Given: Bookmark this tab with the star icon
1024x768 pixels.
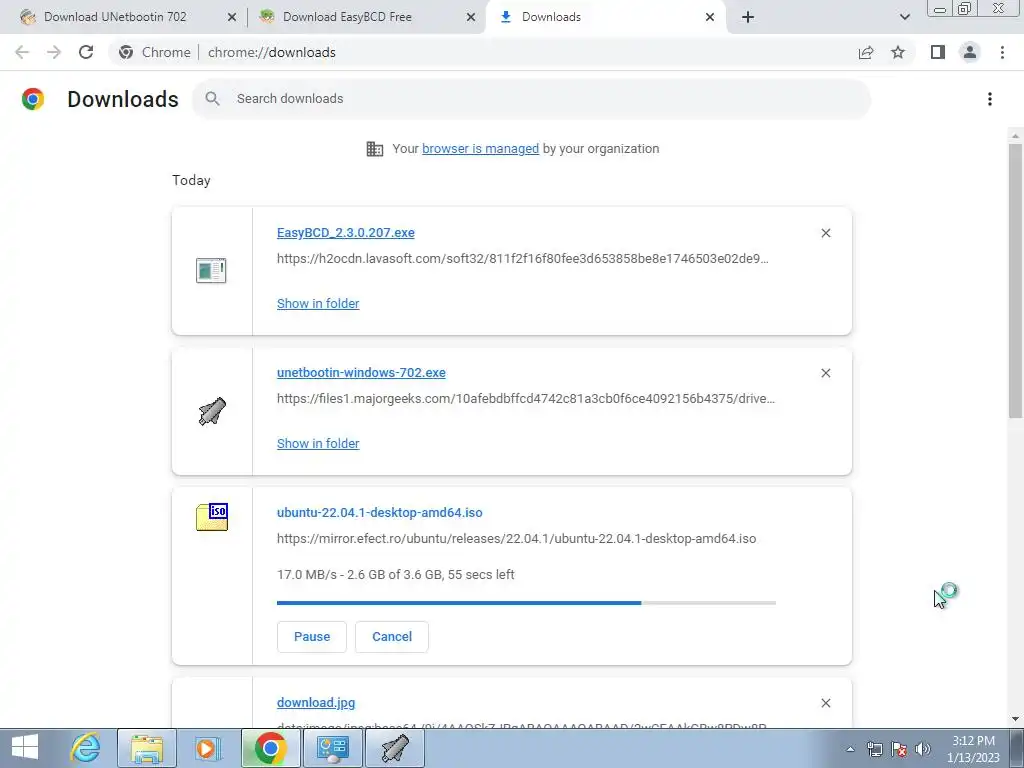Looking at the screenshot, I should (898, 52).
